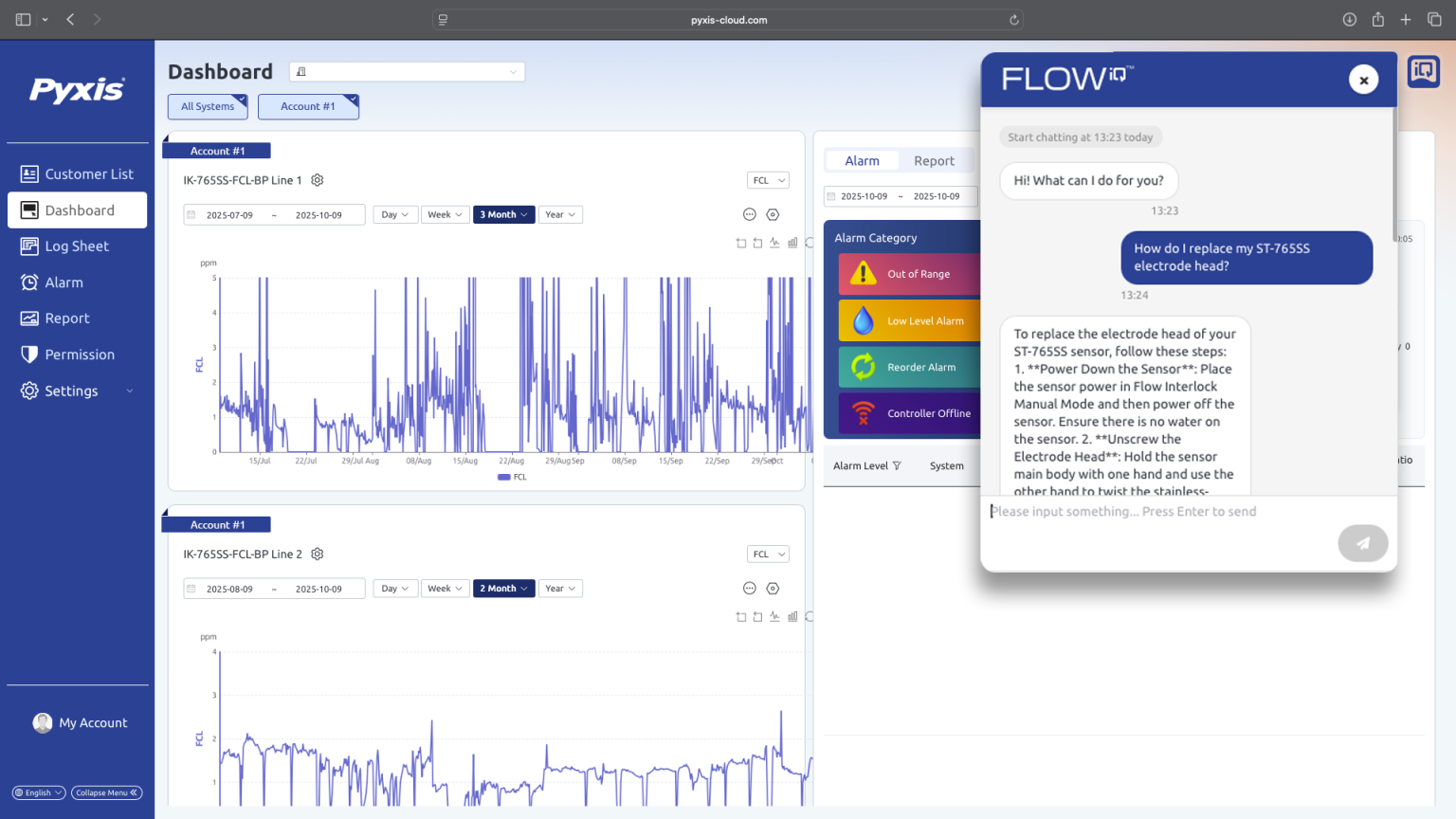The width and height of the screenshot is (1456, 819).
Task: Select the line chart icon on Line 2 chart
Action: click(x=774, y=616)
